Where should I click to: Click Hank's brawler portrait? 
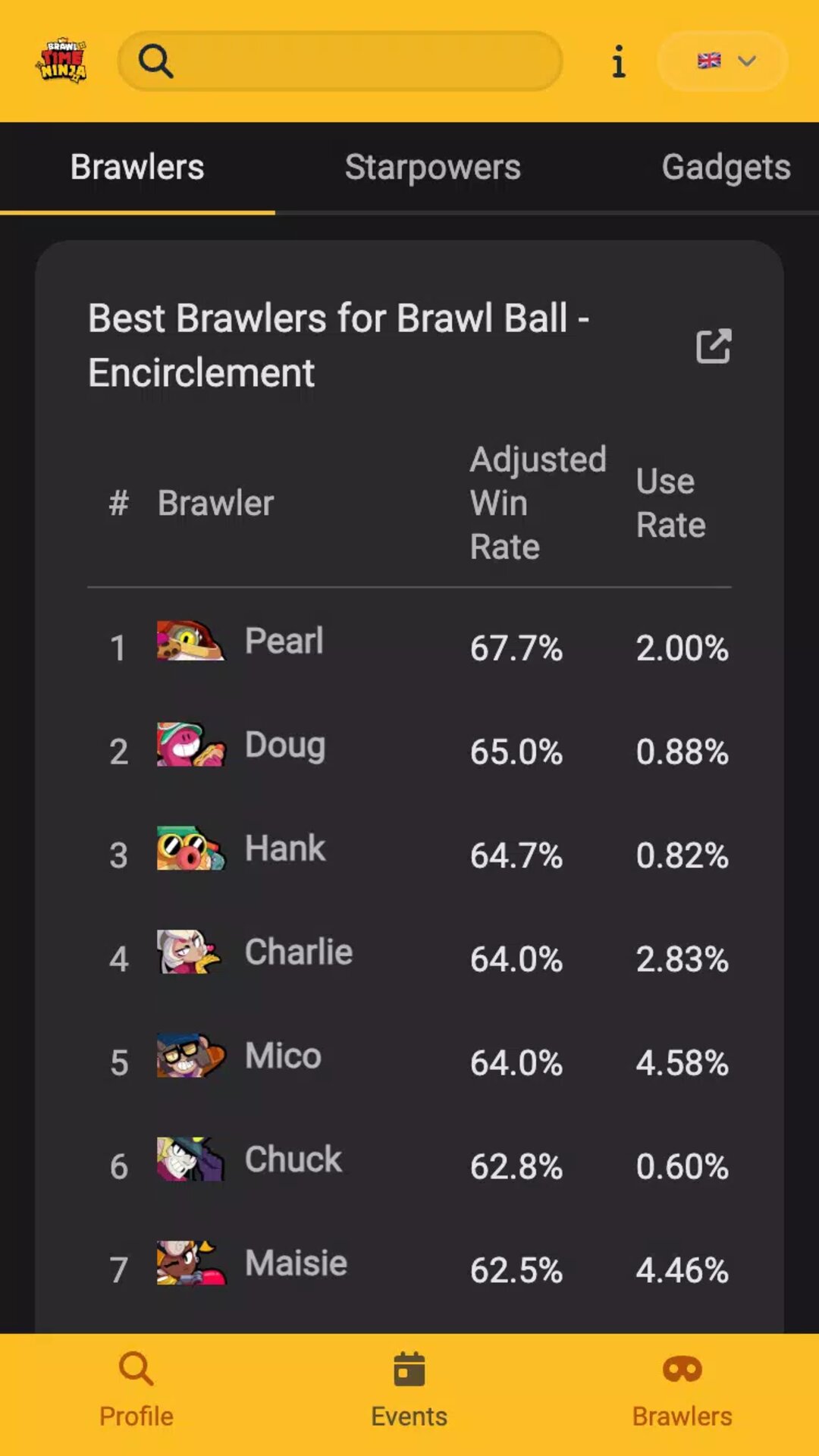coord(191,848)
